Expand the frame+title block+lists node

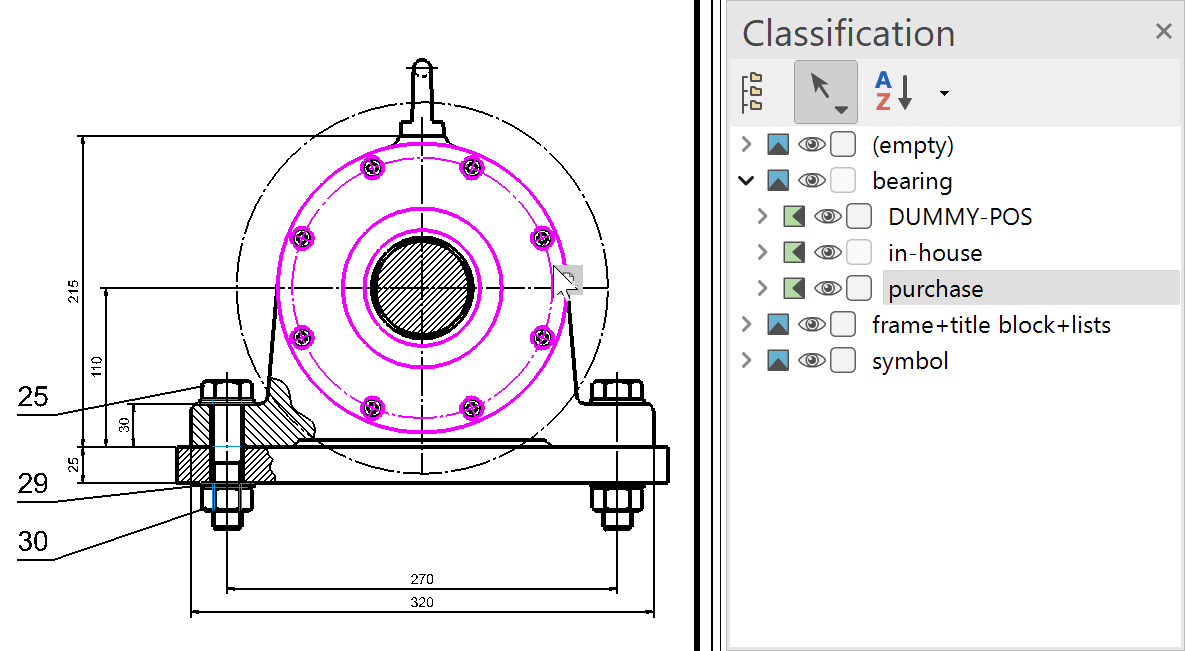[746, 325]
